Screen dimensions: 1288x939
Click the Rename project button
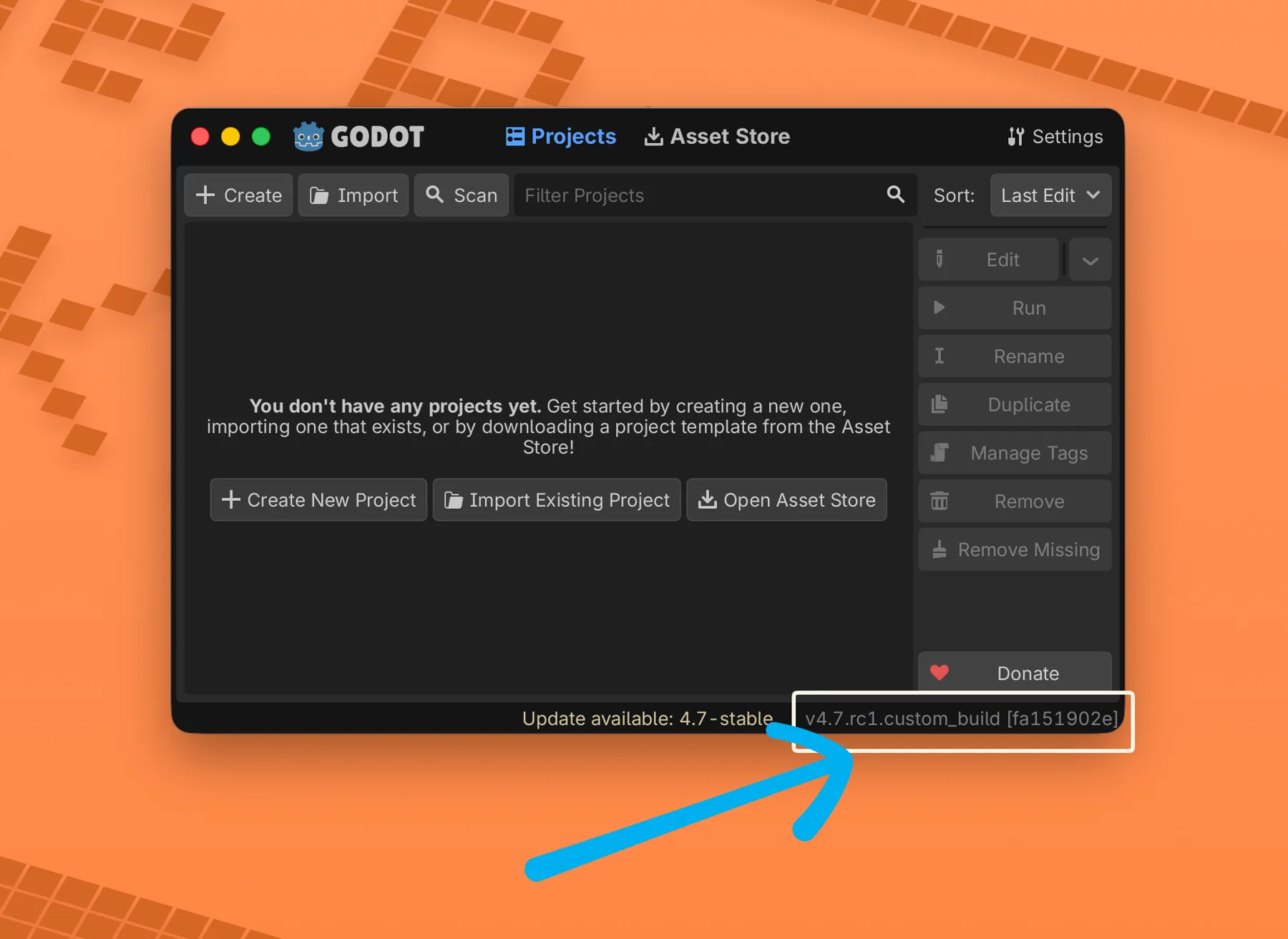(x=1015, y=356)
